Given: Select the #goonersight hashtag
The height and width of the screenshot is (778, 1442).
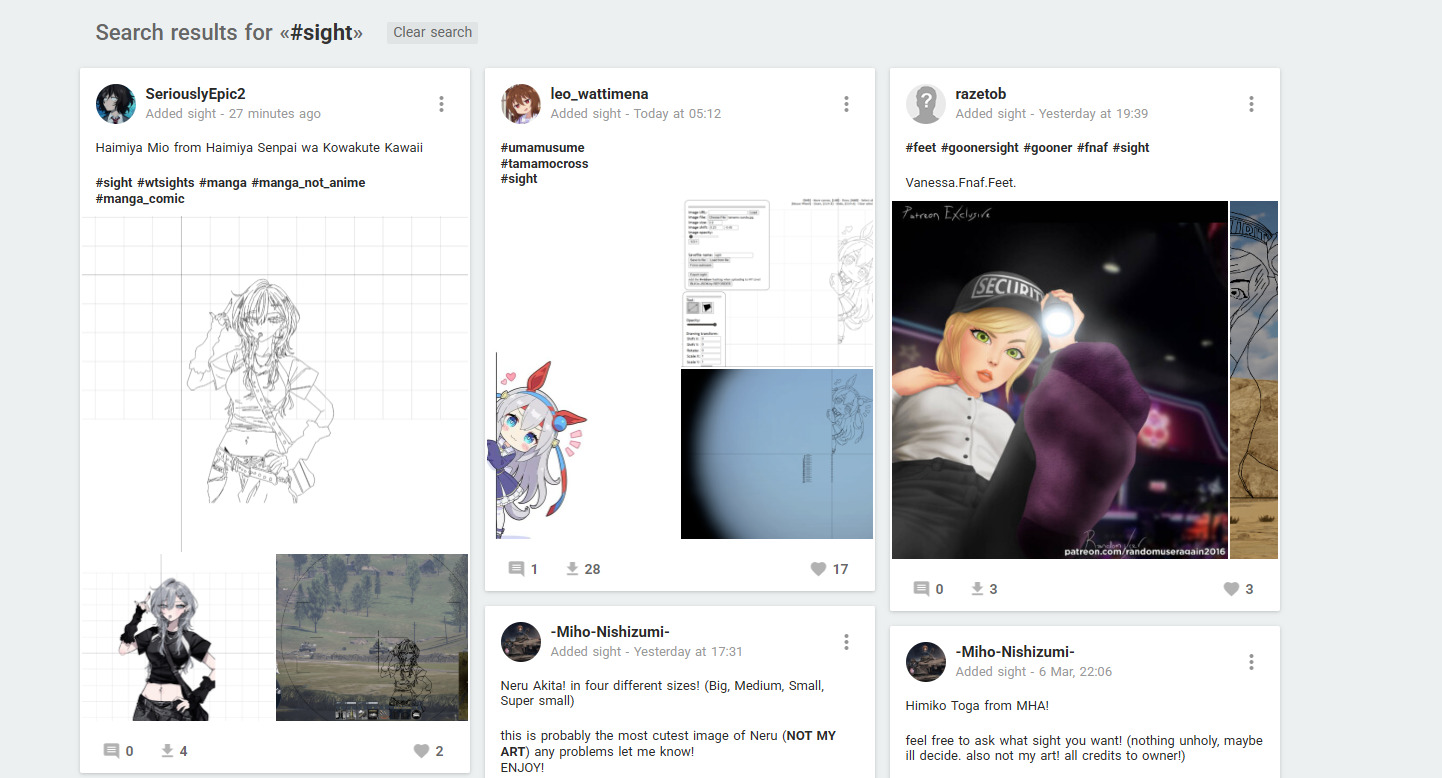Looking at the screenshot, I should tap(979, 148).
